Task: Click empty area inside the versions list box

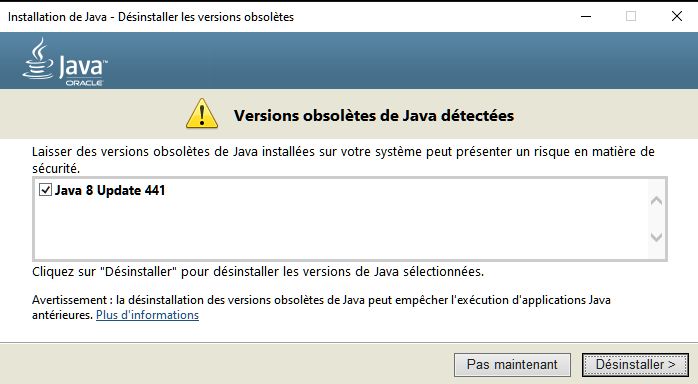Action: point(338,229)
